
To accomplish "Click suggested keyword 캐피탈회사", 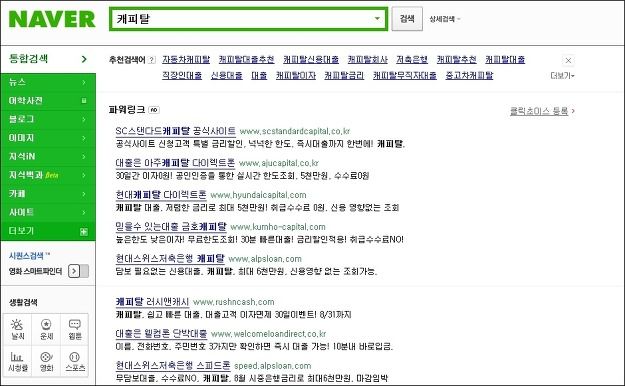I will [368, 59].
